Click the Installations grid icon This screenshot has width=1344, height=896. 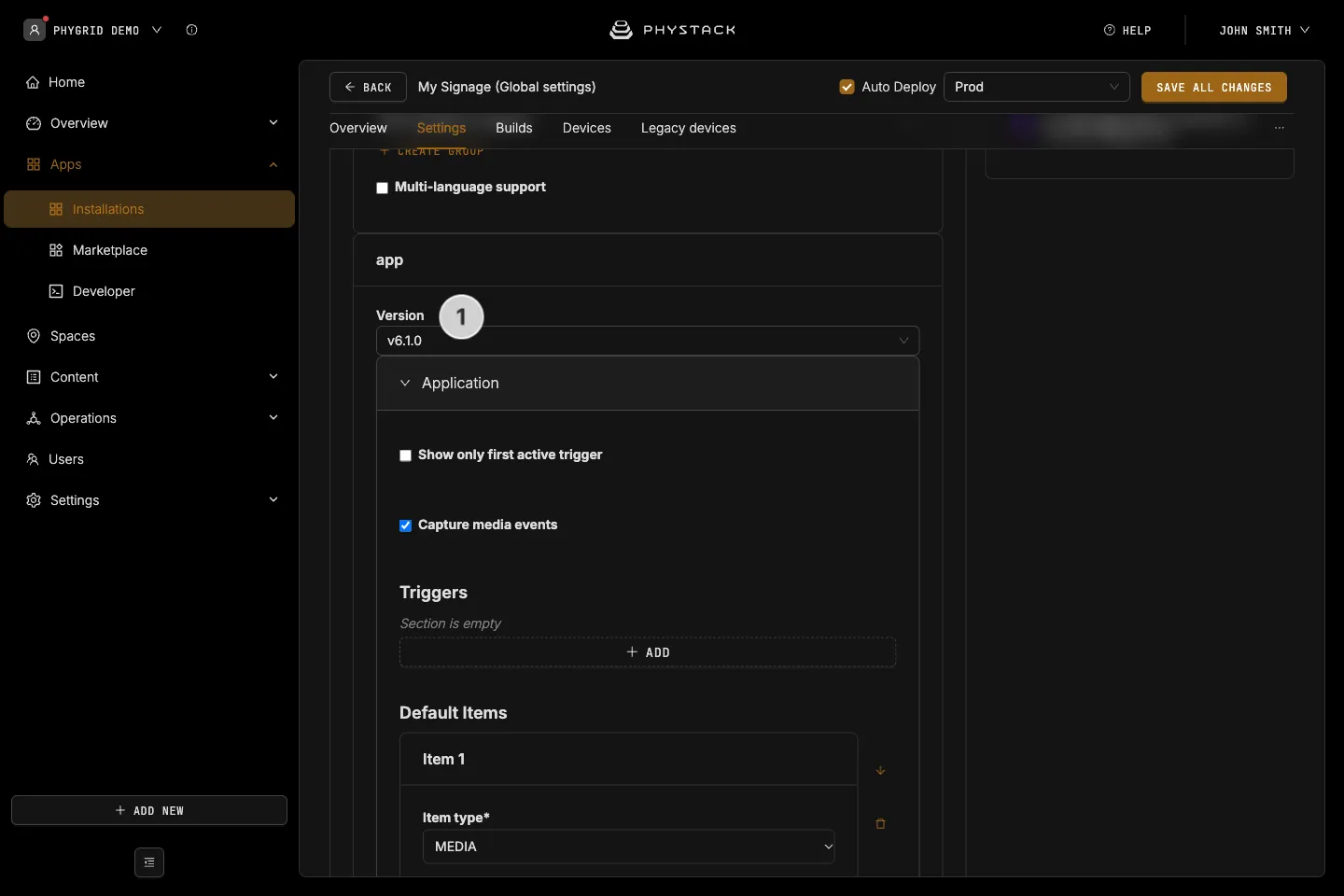[56, 209]
